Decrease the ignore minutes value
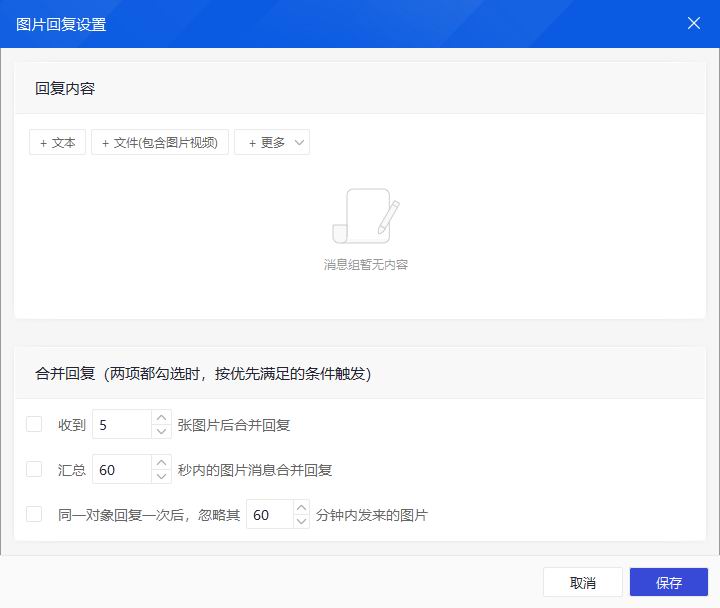This screenshot has width=720, height=608. [x=301, y=521]
